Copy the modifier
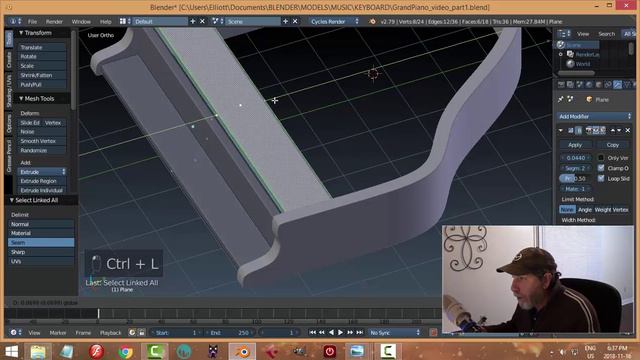This screenshot has width=640, height=360. (x=612, y=145)
